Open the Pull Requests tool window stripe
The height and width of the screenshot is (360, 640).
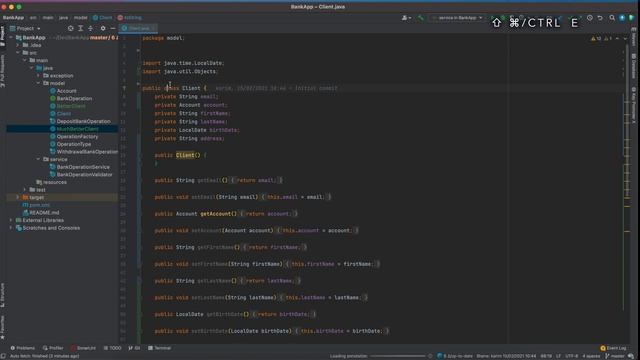[2, 71]
